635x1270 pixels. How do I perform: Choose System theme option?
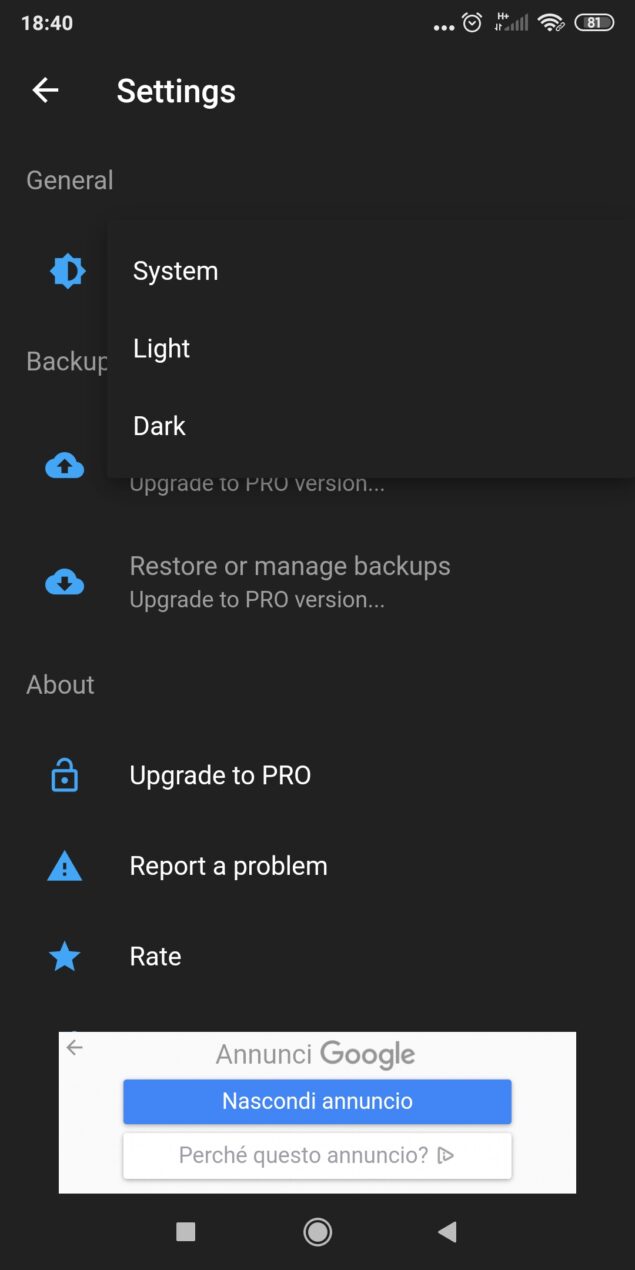click(x=371, y=271)
